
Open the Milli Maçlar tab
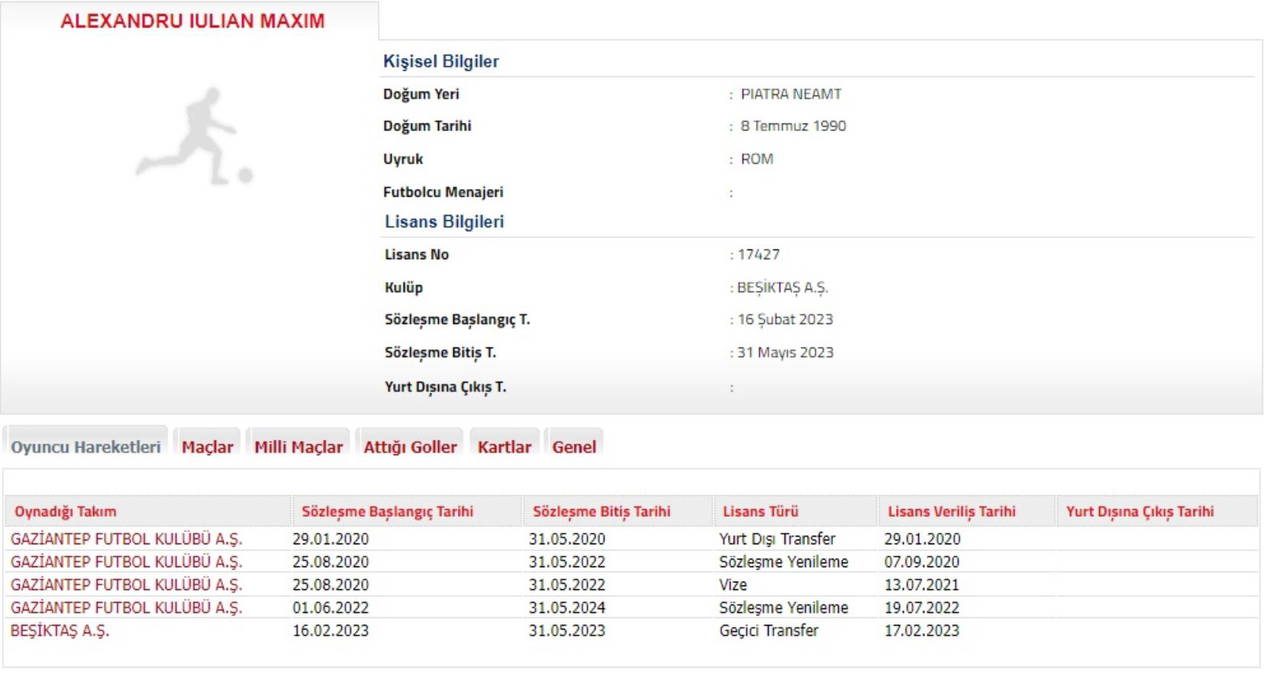(298, 447)
